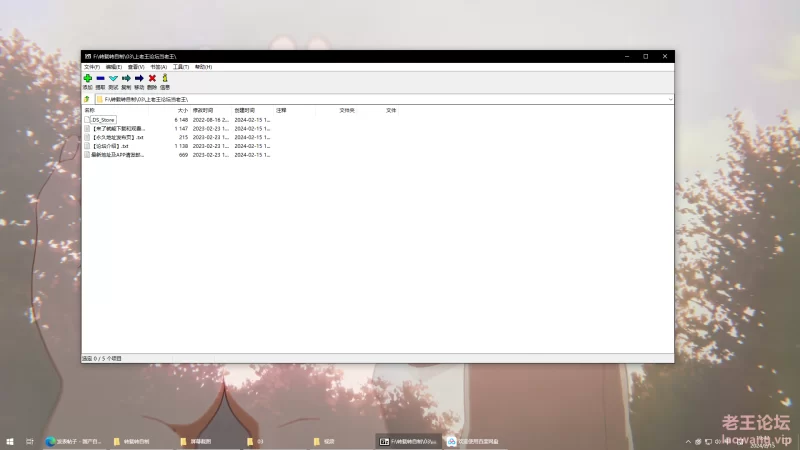Image resolution: width=800 pixels, height=450 pixels.
Task: Click the 215 size cell
Action: (183, 137)
